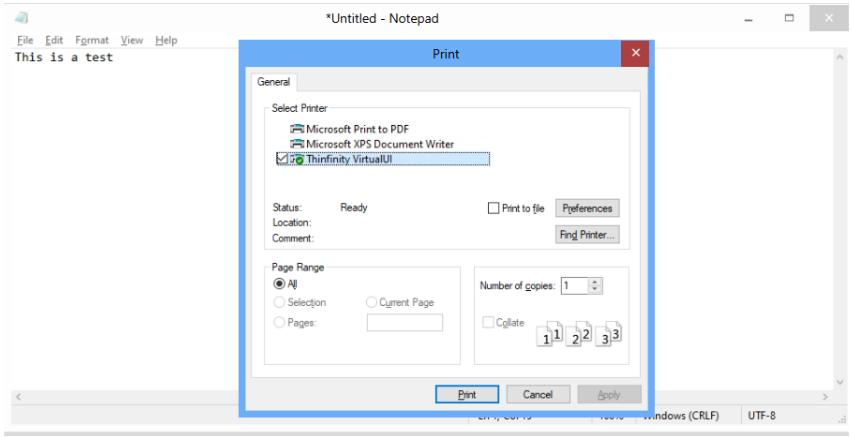Open the Edit menu in Notepad
851x437 pixels.
[x=54, y=40]
